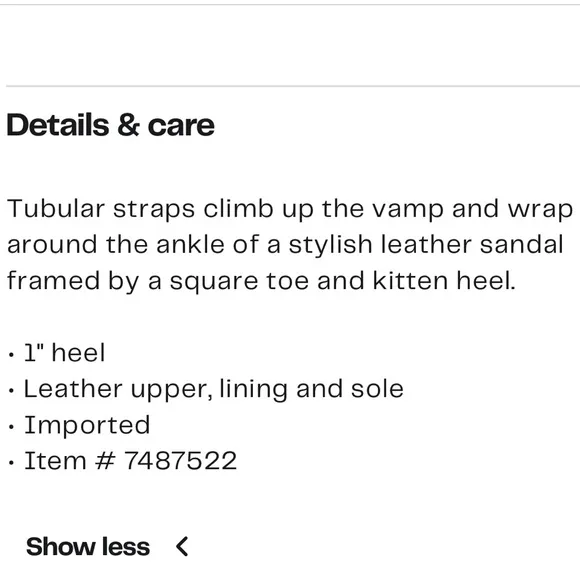Click the 1" heel bullet item
580x580 pixels.
(x=65, y=352)
